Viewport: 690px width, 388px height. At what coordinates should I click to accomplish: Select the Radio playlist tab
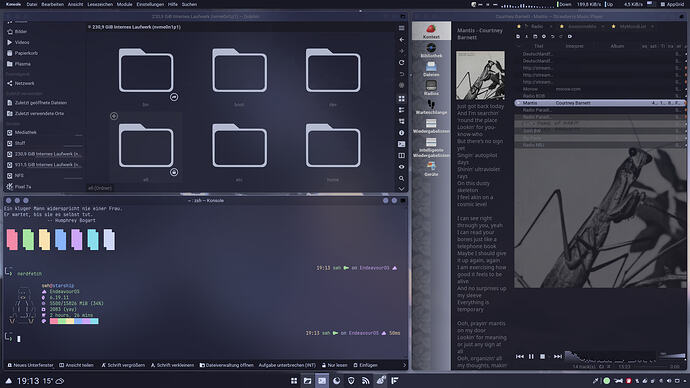[x=536, y=26]
